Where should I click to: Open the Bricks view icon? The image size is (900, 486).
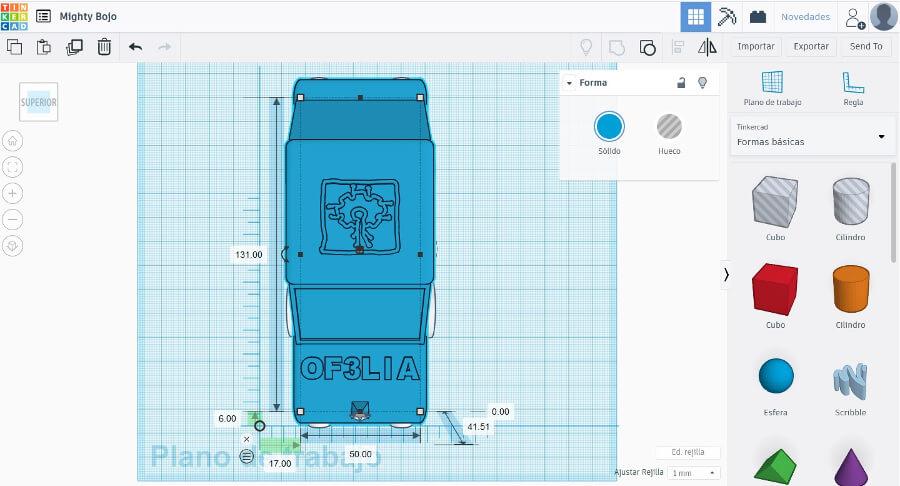pos(759,16)
